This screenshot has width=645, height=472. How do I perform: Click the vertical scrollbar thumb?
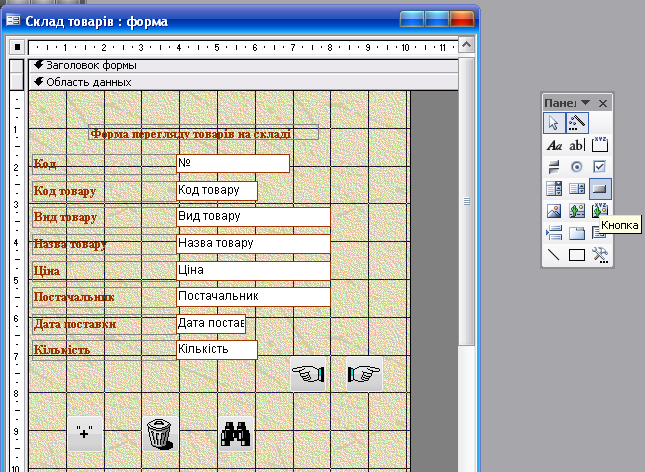coord(466,201)
